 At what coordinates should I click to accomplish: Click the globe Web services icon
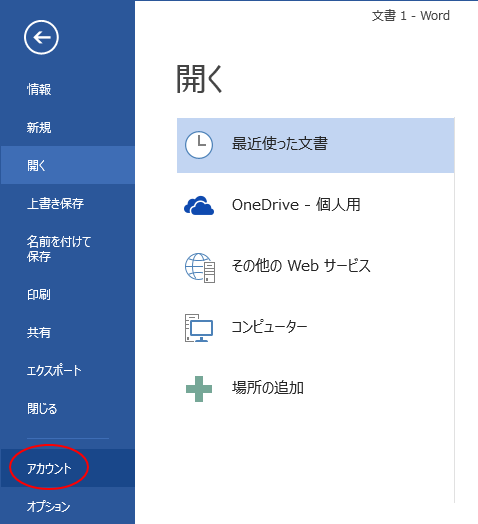[x=200, y=268]
